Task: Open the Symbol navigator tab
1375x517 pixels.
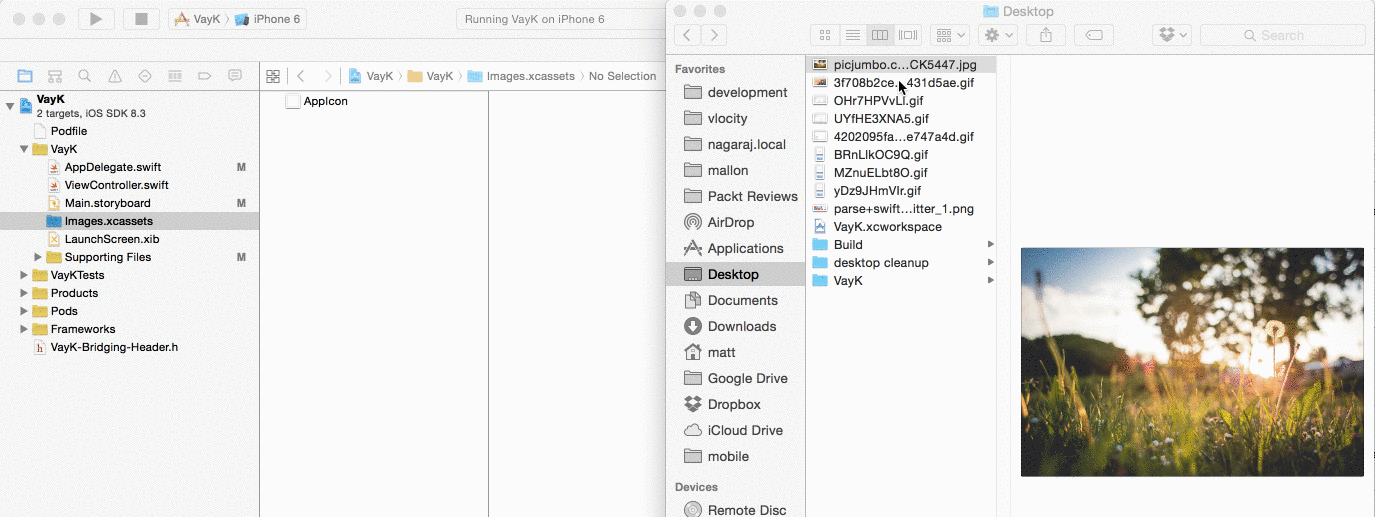Action: click(55, 76)
